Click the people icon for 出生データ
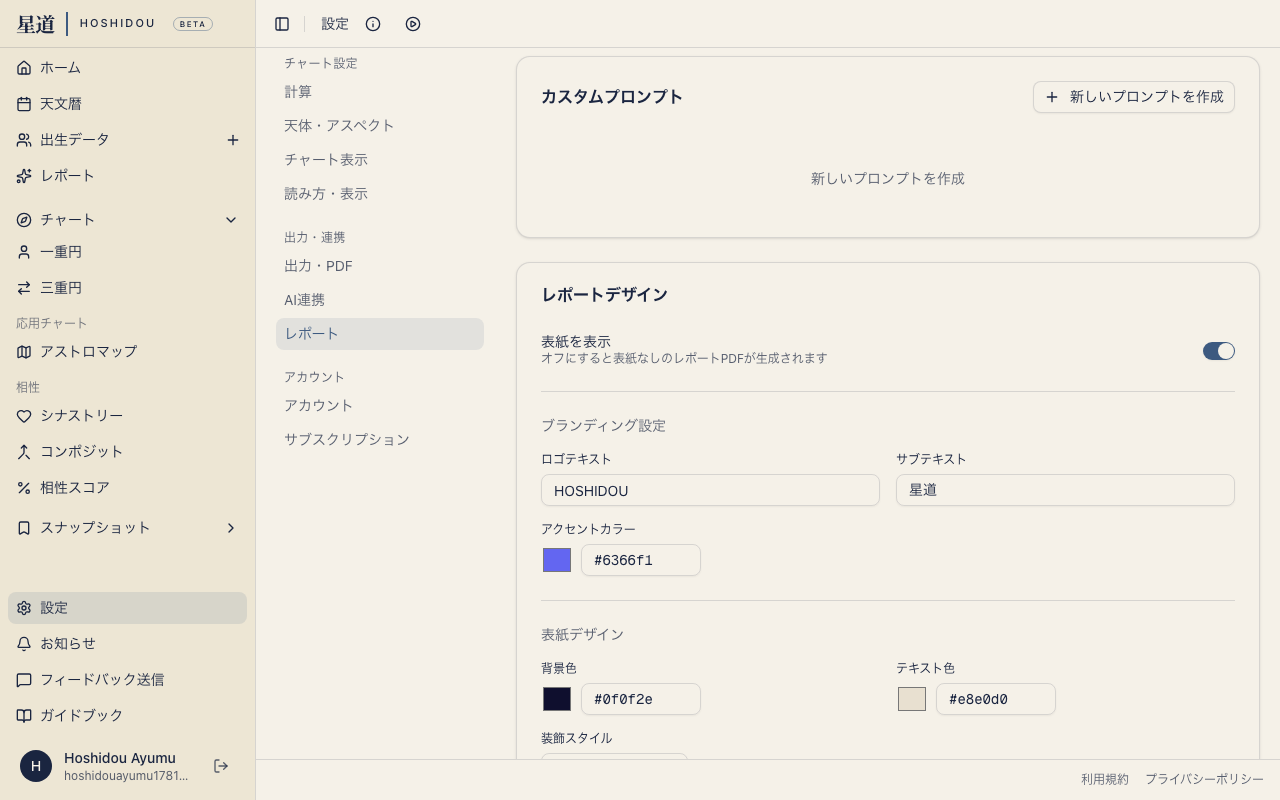Image resolution: width=1280 pixels, height=800 pixels. pos(24,140)
